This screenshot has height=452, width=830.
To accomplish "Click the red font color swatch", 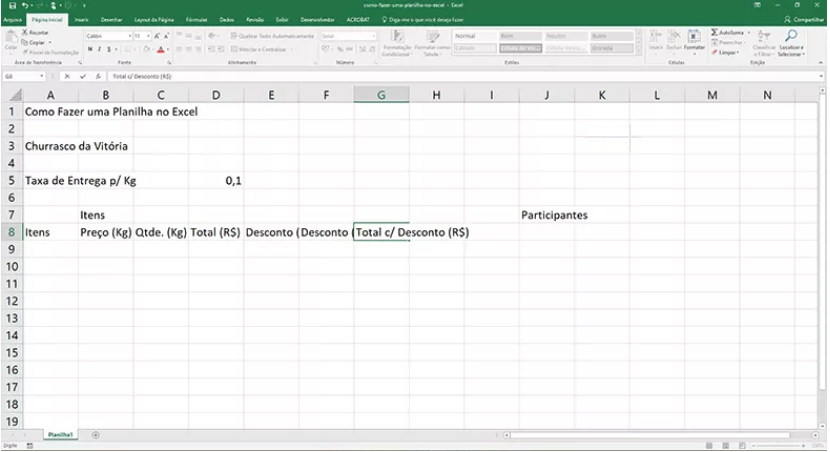I will pyautogui.click(x=160, y=49).
